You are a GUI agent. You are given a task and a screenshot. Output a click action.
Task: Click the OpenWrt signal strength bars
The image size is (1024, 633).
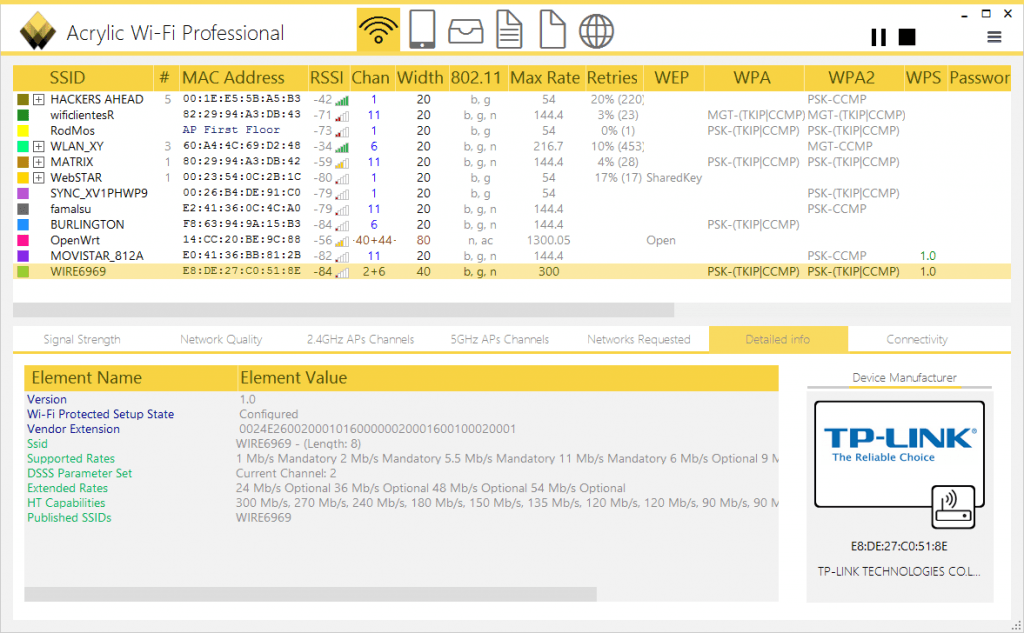pos(342,241)
